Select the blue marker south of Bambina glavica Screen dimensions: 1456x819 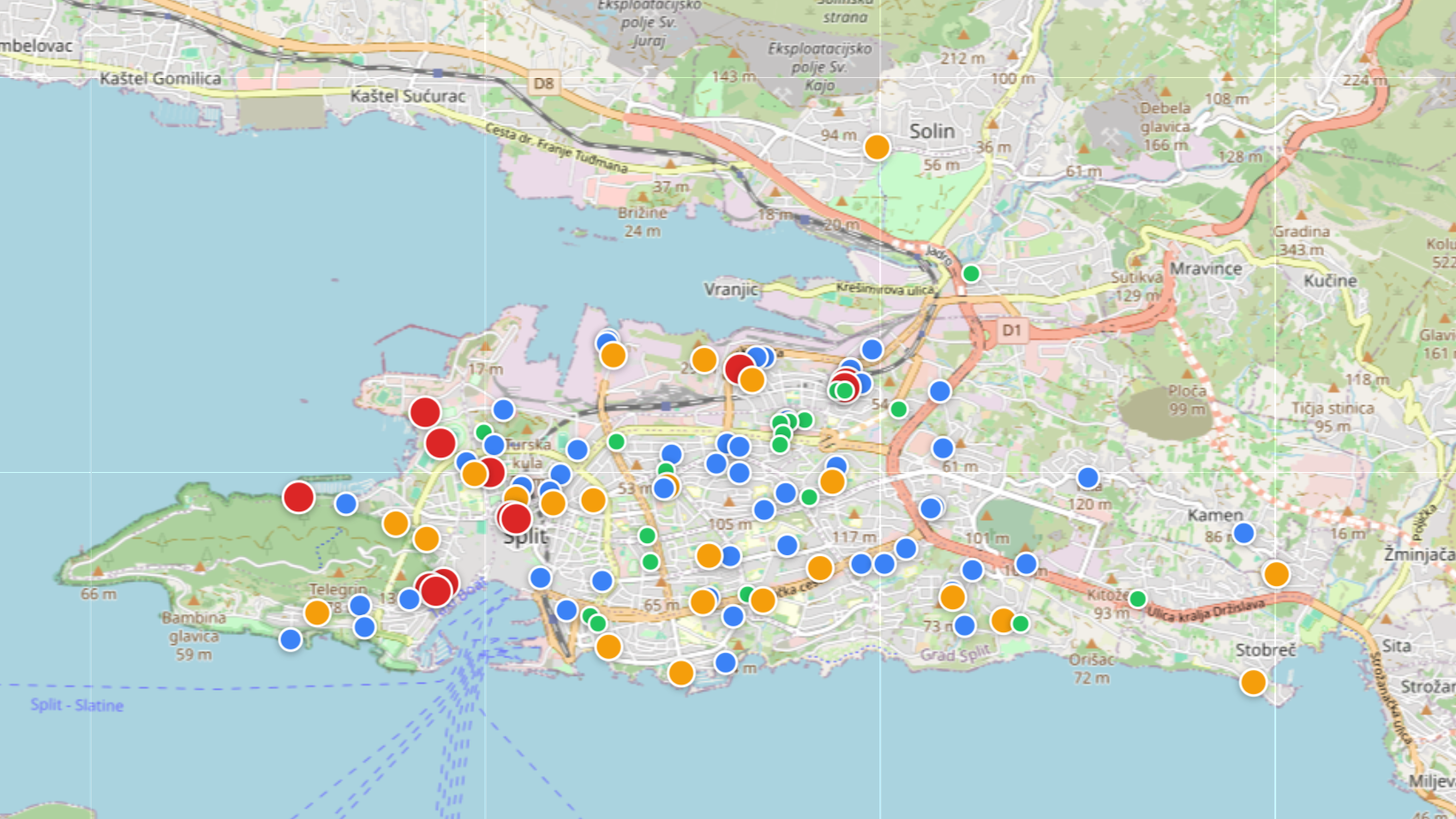click(291, 639)
